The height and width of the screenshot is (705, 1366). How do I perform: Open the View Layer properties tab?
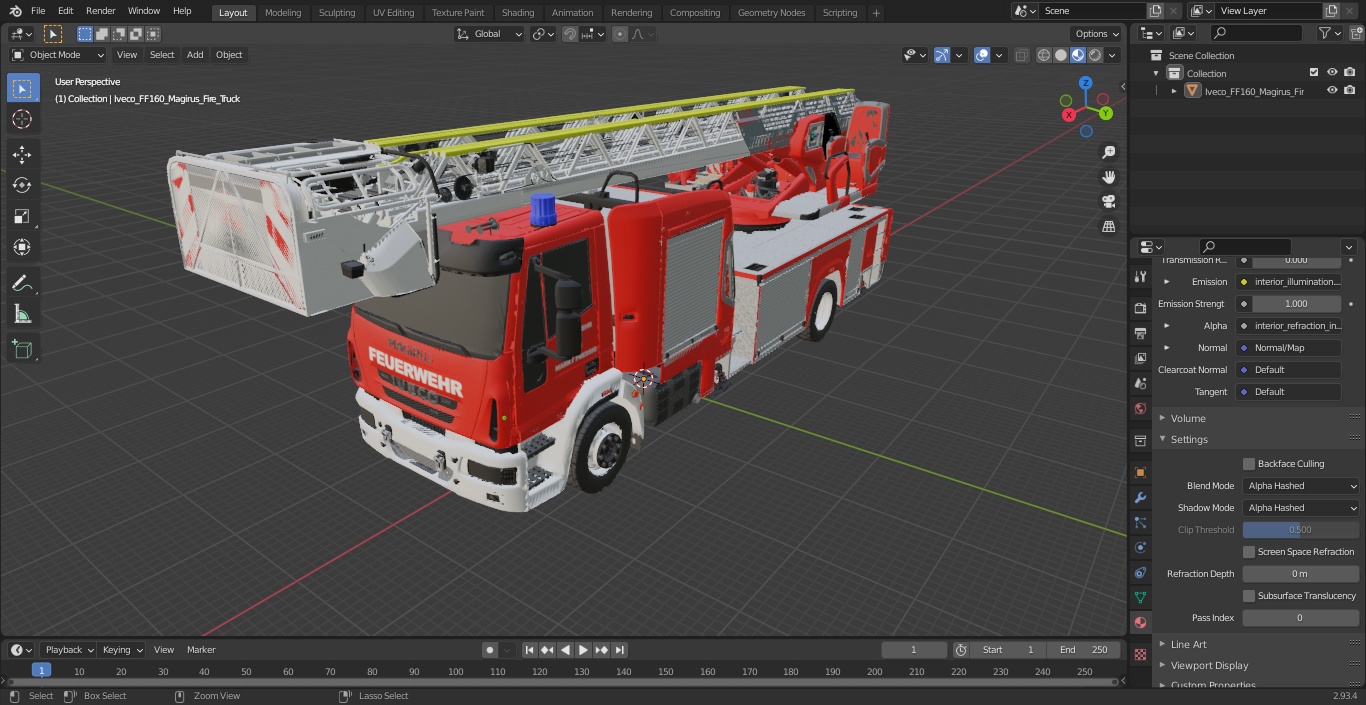(x=1140, y=358)
